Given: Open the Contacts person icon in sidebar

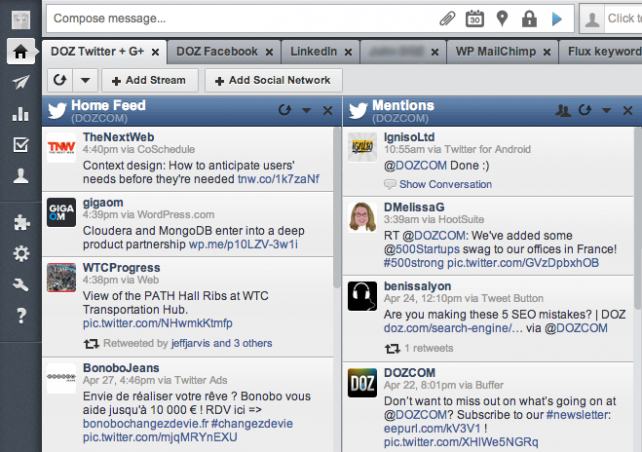Looking at the screenshot, I should [20, 176].
